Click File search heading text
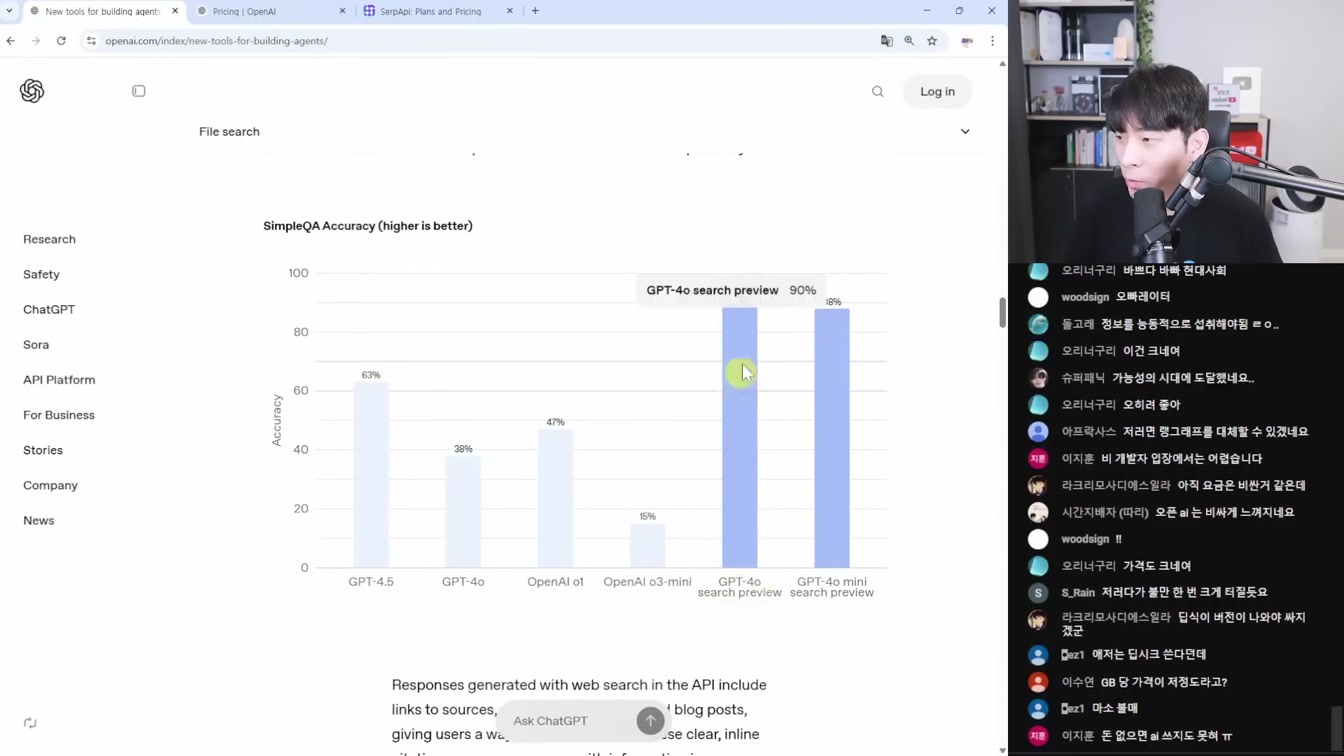The image size is (1344, 756). [x=229, y=132]
